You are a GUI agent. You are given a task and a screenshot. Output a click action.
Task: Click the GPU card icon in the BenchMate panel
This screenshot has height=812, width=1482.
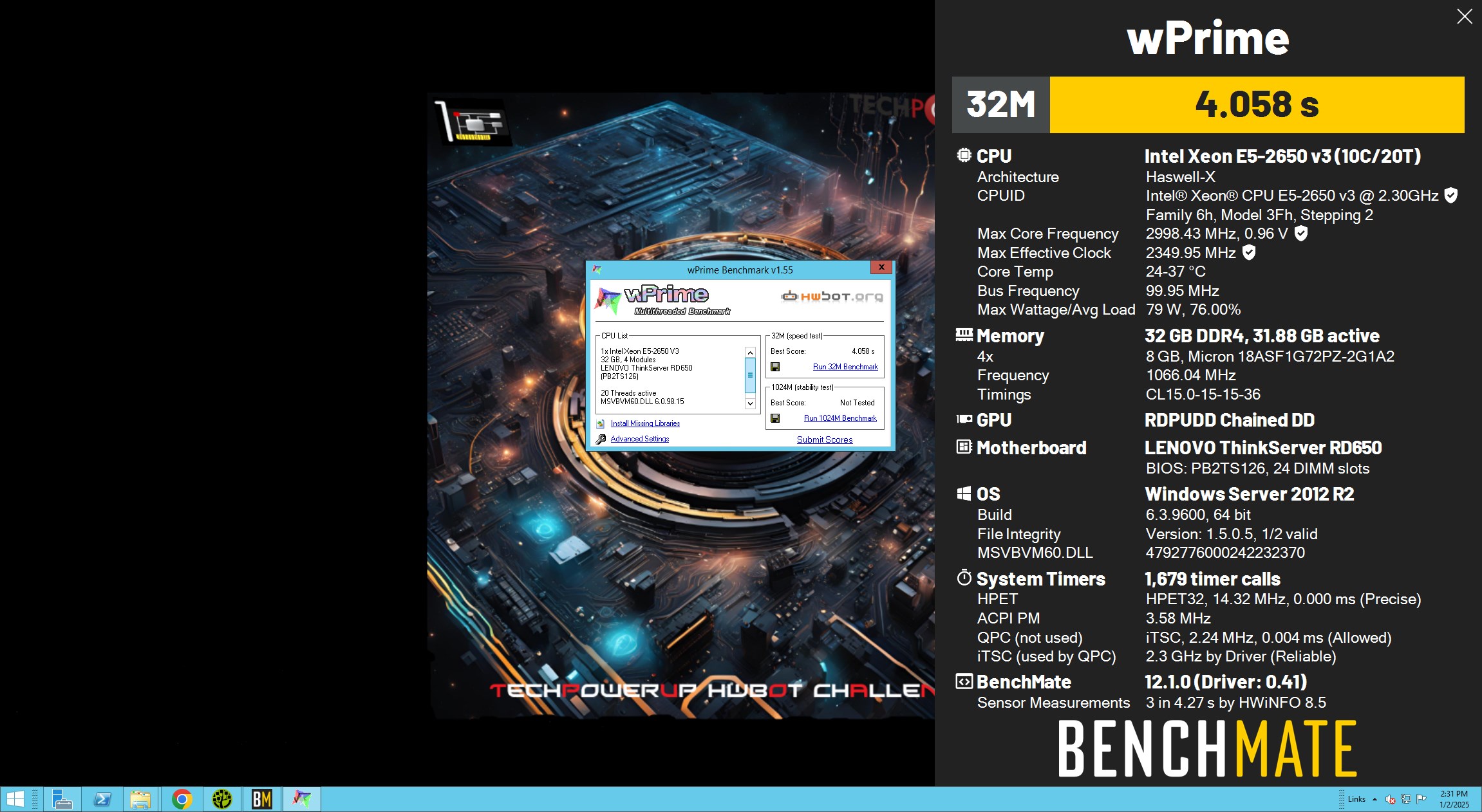click(964, 420)
